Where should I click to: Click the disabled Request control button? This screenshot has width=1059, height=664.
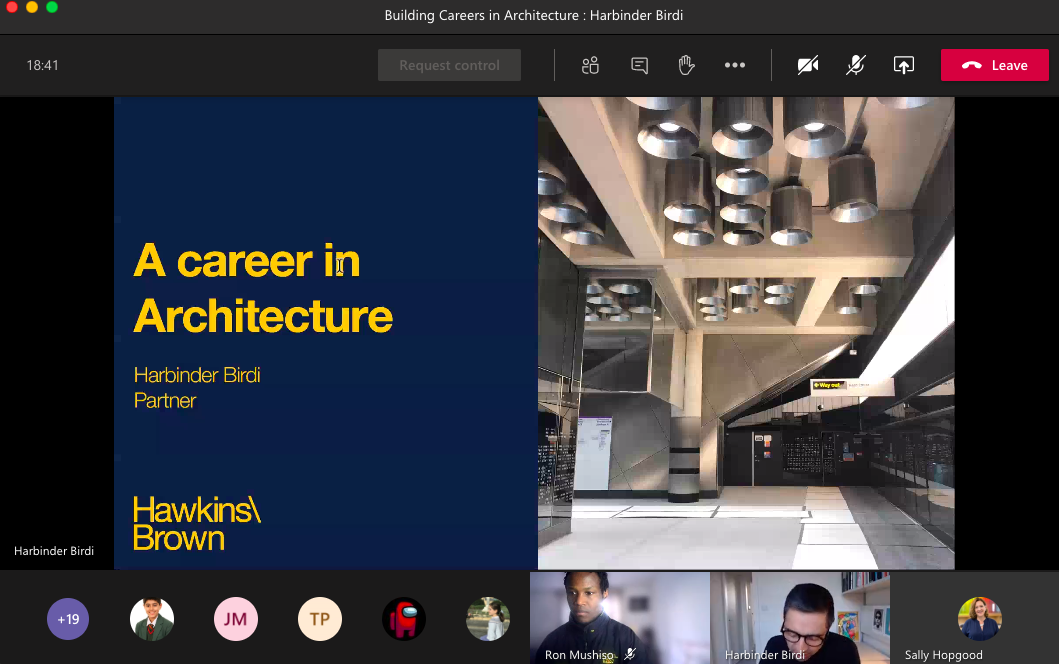(x=449, y=66)
